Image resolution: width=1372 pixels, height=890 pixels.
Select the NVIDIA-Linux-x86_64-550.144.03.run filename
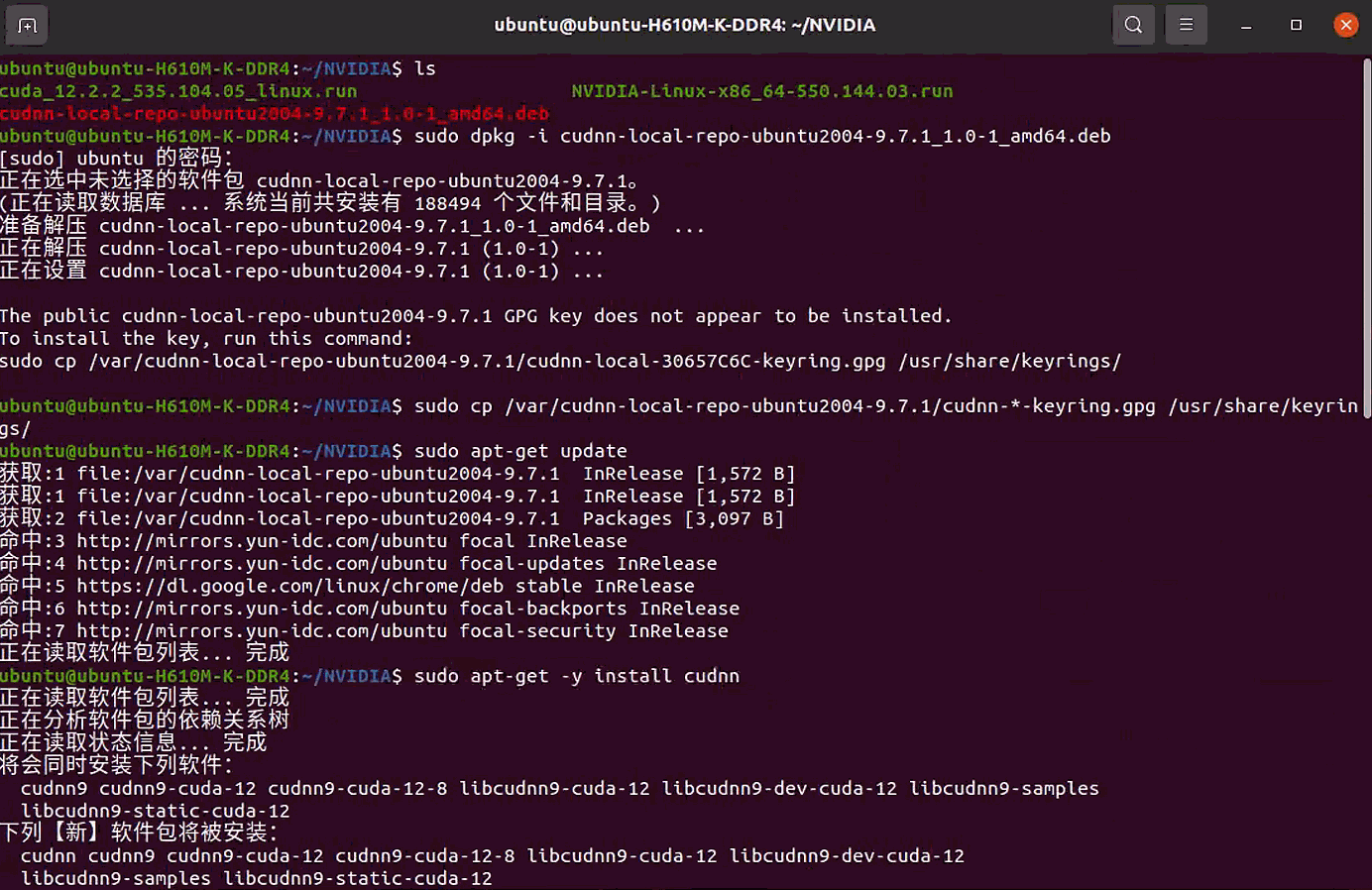click(x=761, y=91)
